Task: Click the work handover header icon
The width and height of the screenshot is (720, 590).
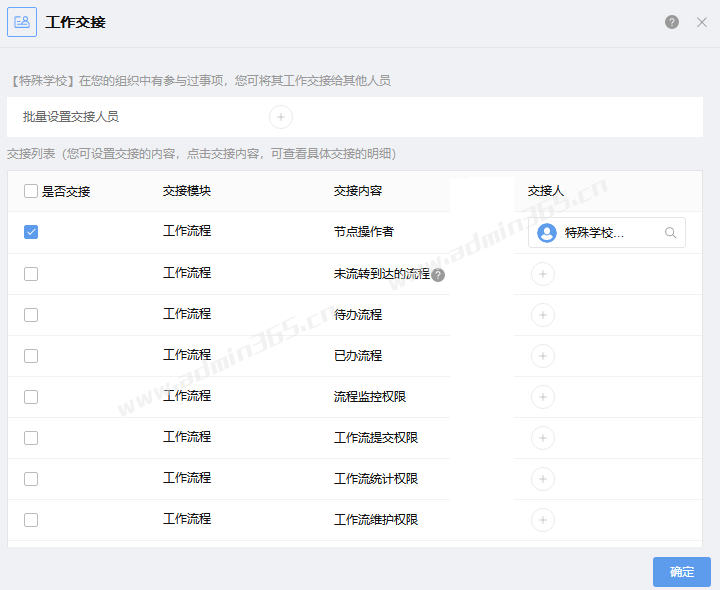Action: point(22,22)
